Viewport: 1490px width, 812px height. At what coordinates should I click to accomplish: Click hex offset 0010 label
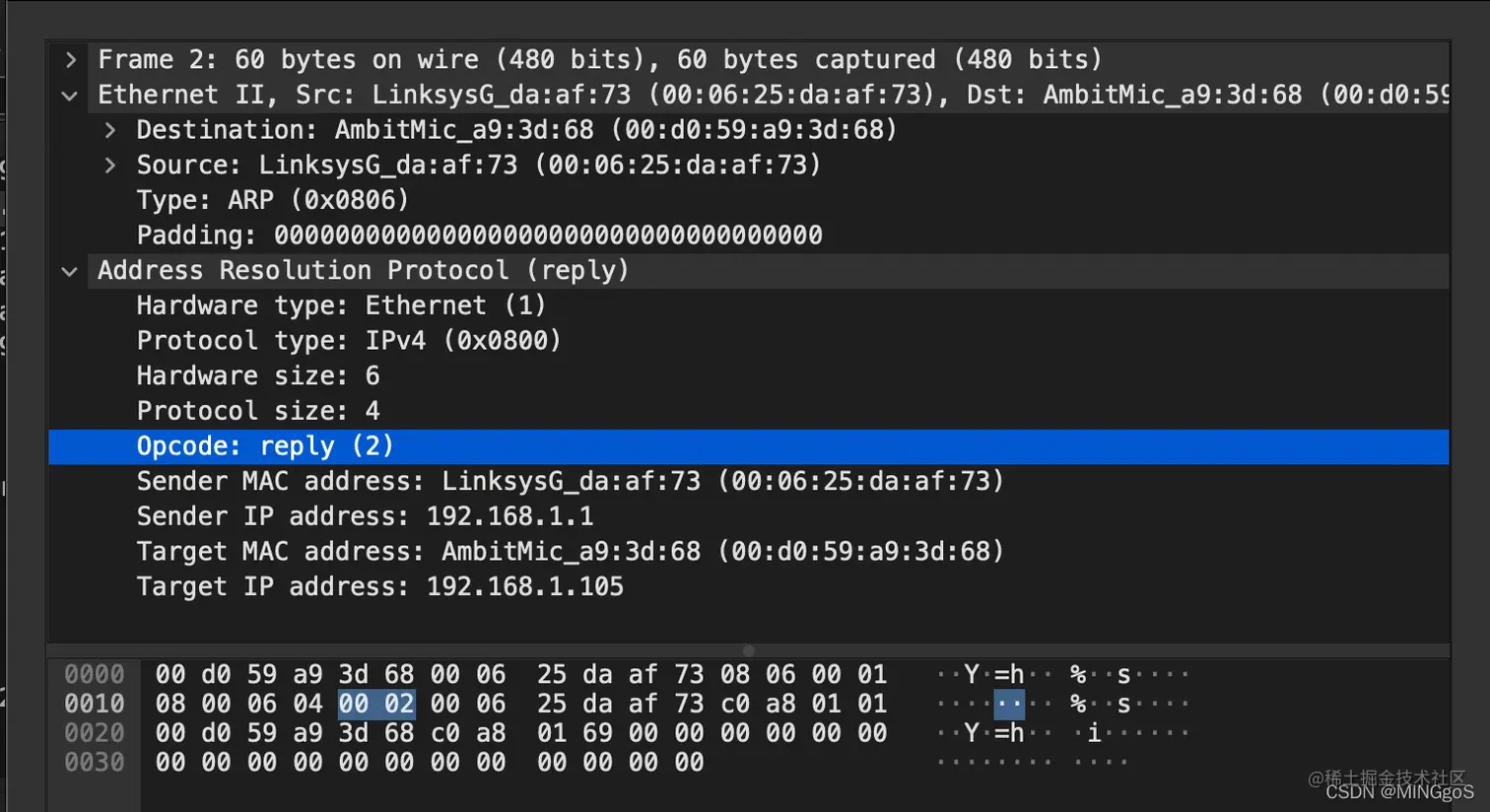point(95,705)
